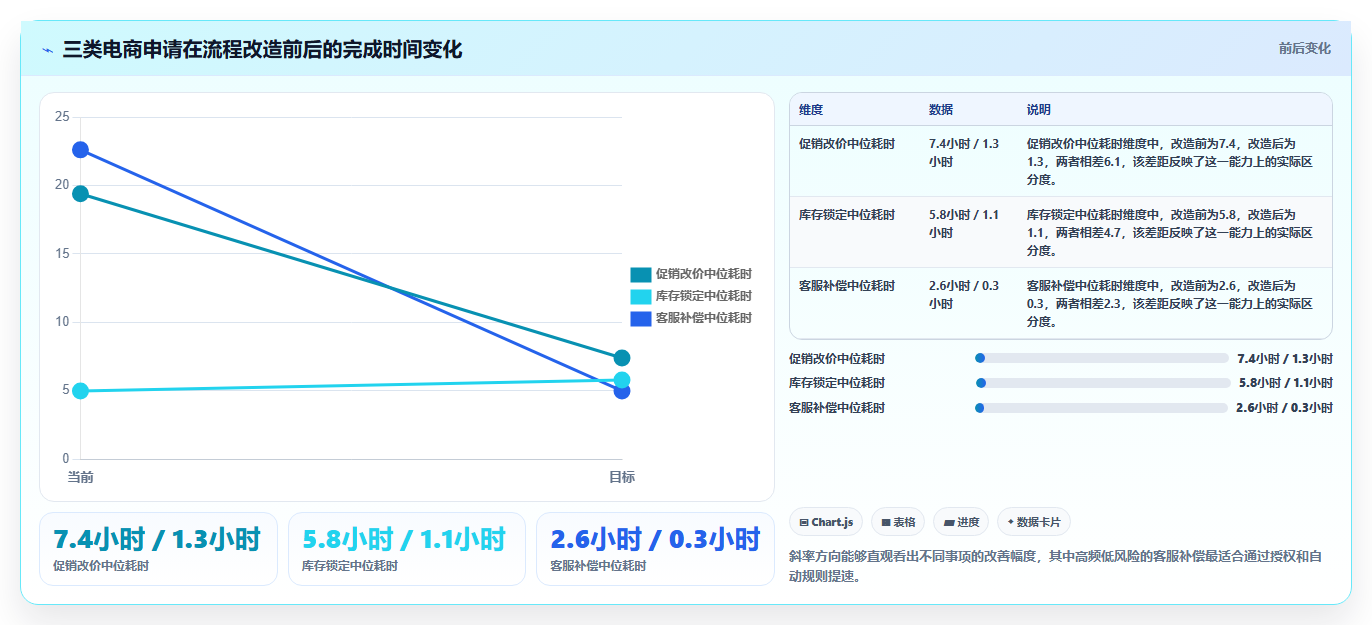
Task: Click the y-axis tick labeled 15
Action: [62, 254]
